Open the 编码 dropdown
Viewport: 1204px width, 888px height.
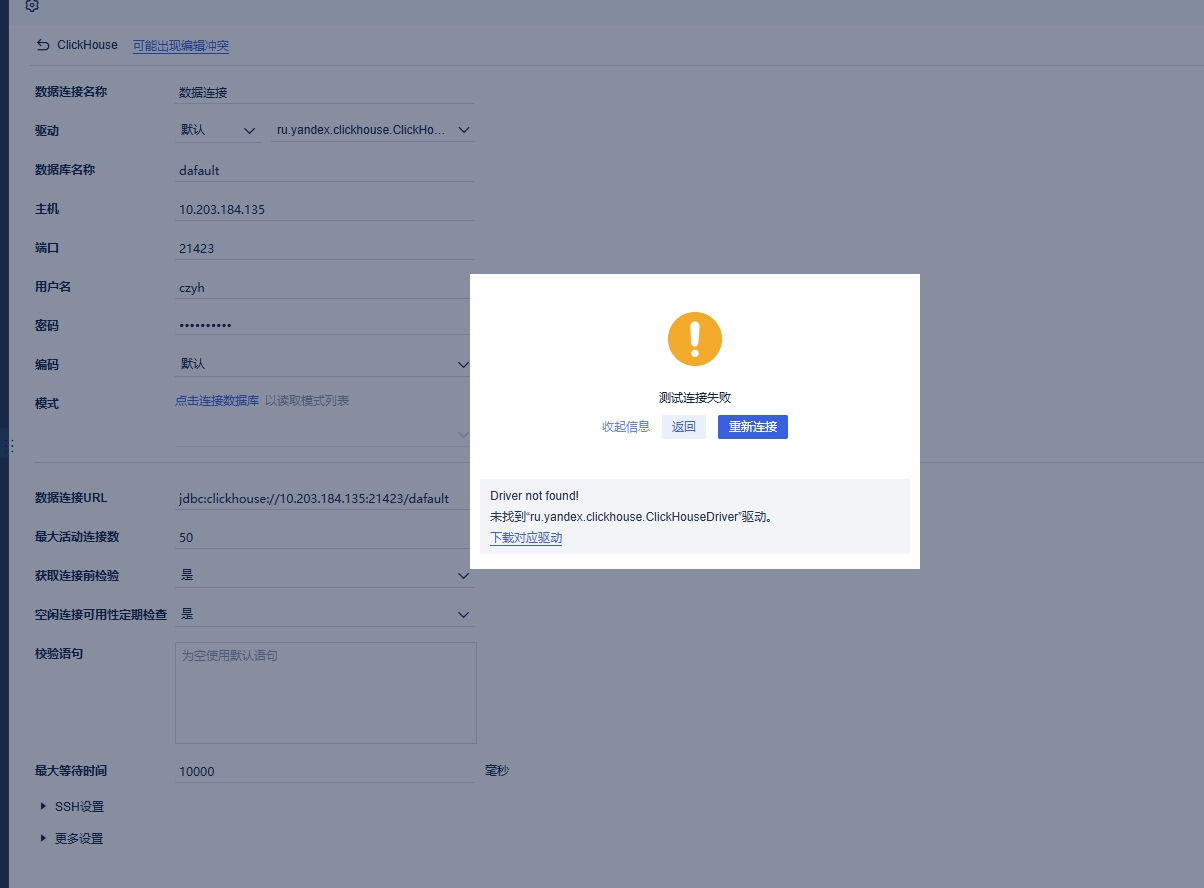[x=322, y=364]
